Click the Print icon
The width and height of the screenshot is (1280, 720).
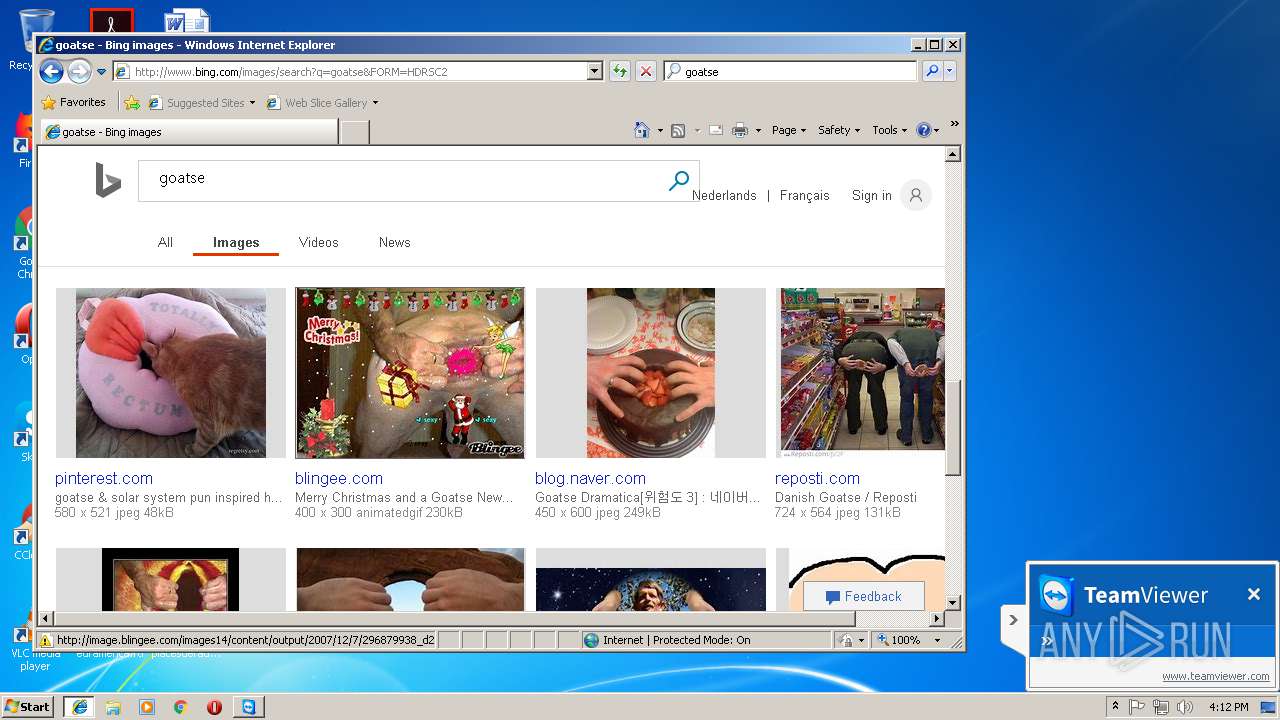[740, 130]
